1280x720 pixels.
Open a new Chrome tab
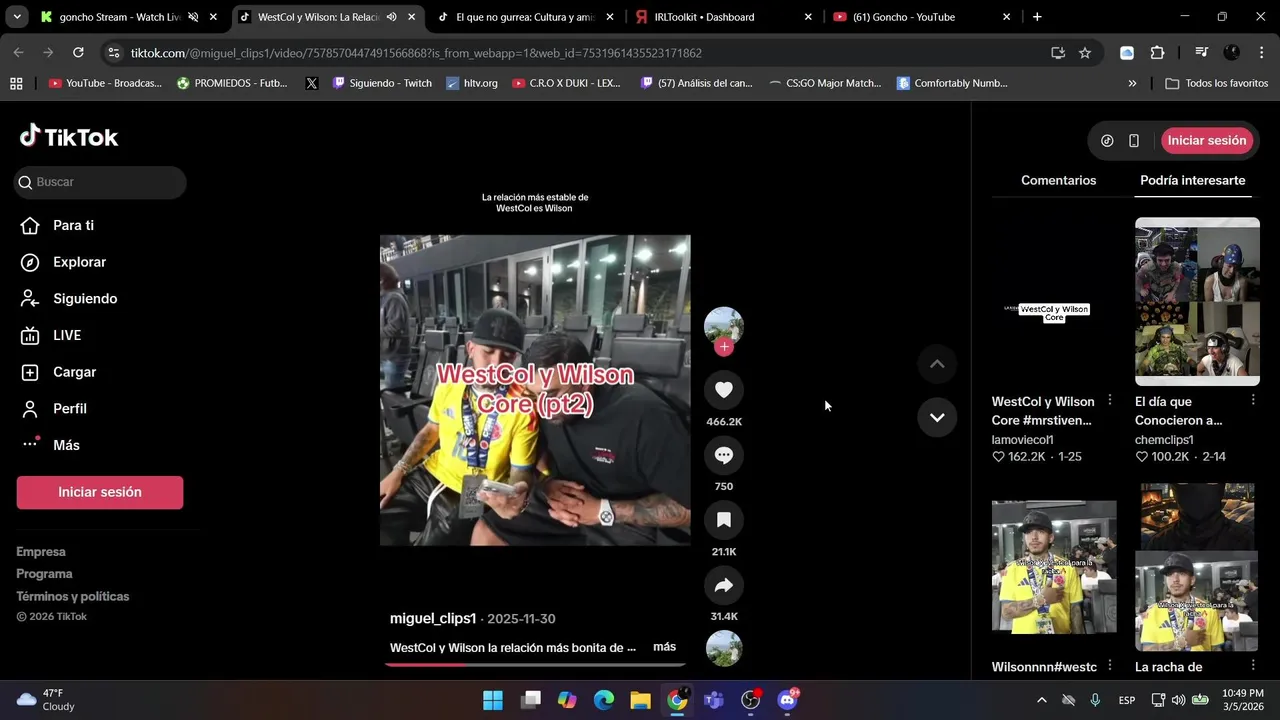click(x=1037, y=17)
